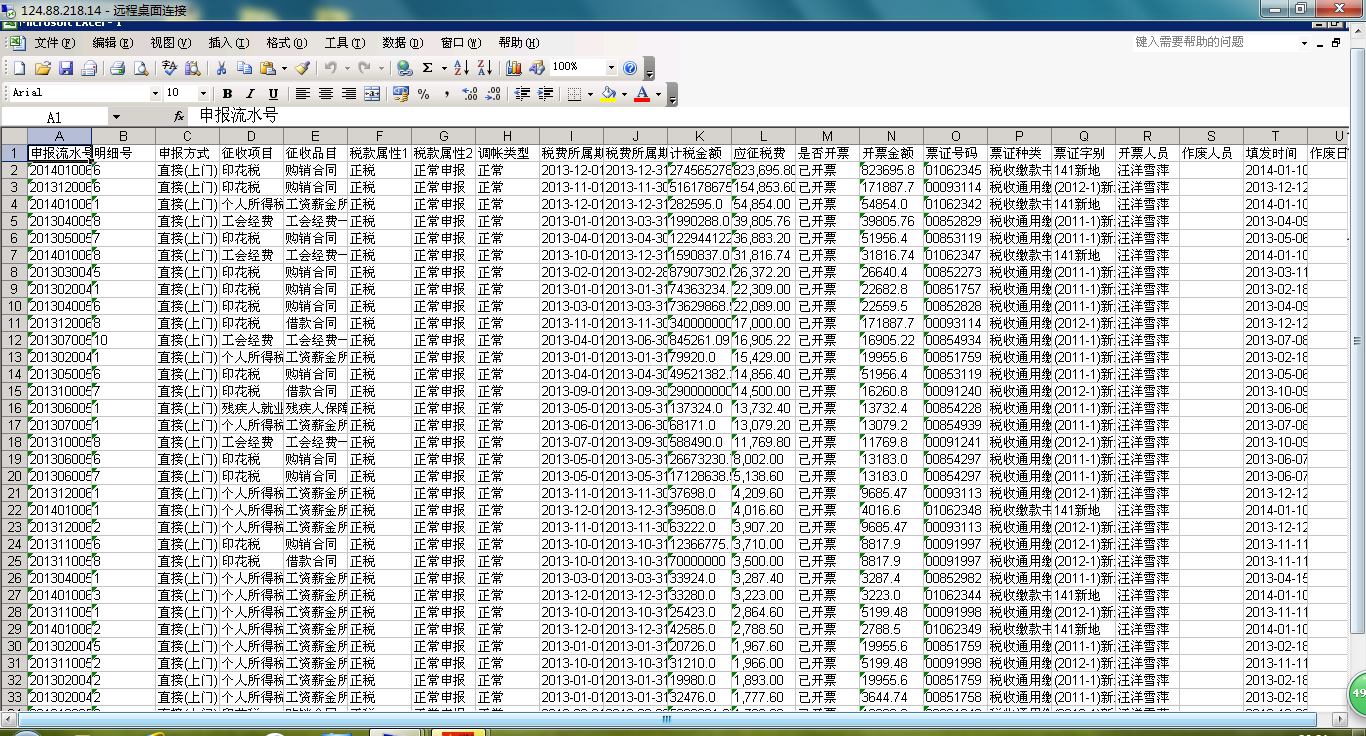Select the column K header
The width and height of the screenshot is (1366, 736).
[x=699, y=136]
